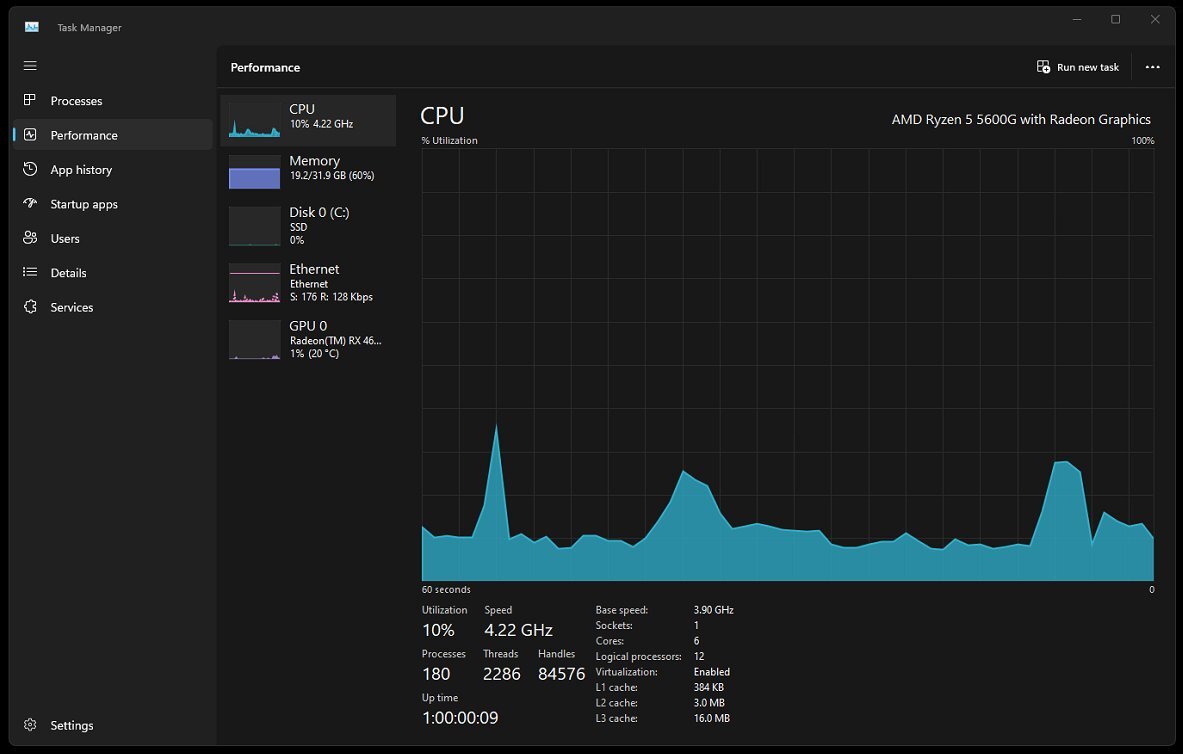This screenshot has width=1183, height=754.
Task: Click the Task Manager window title text
Action: (89, 28)
